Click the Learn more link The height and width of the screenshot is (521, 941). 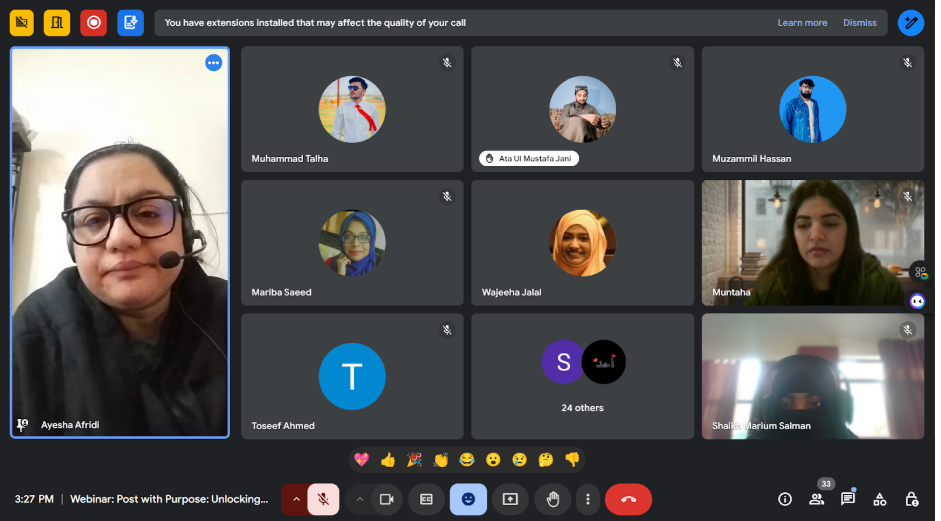[802, 23]
